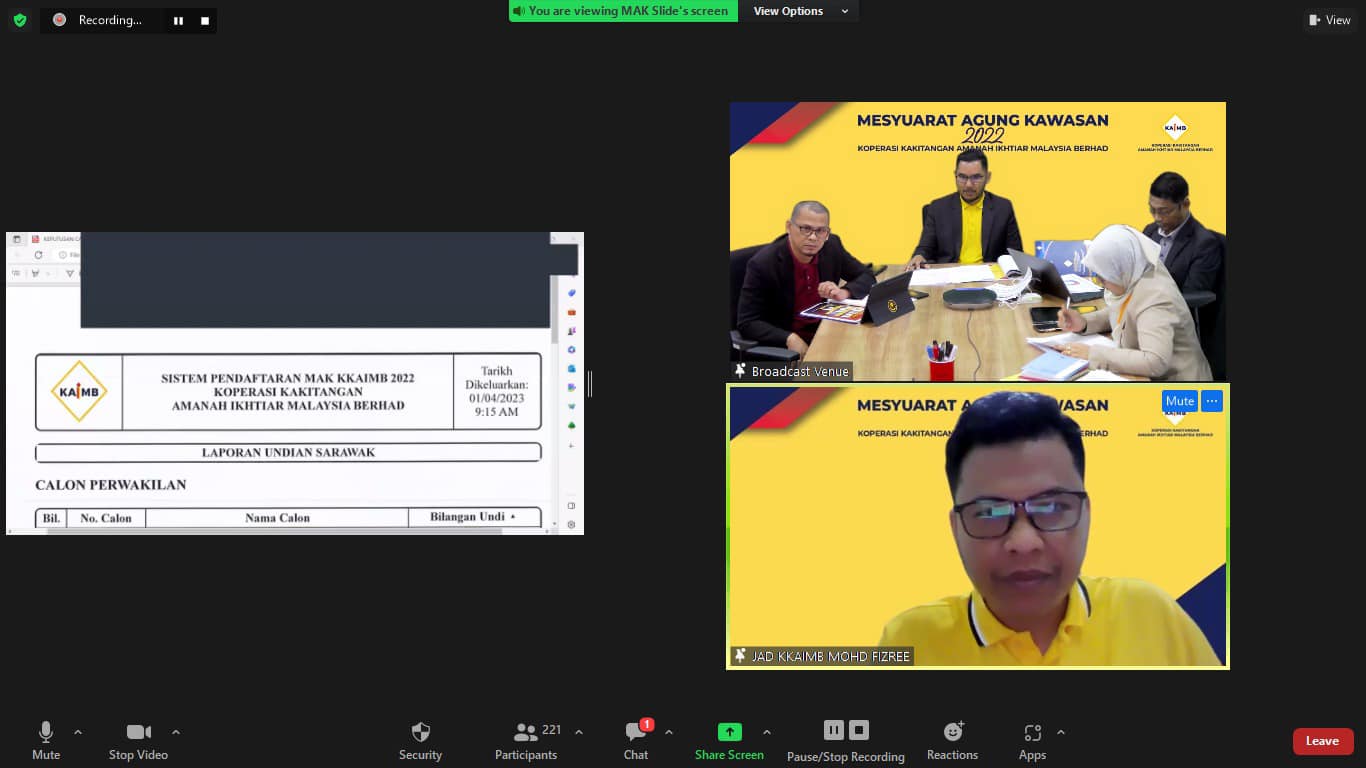This screenshot has width=1366, height=768.
Task: Click the settings gear in shared browser sidebar
Action: pos(571,524)
